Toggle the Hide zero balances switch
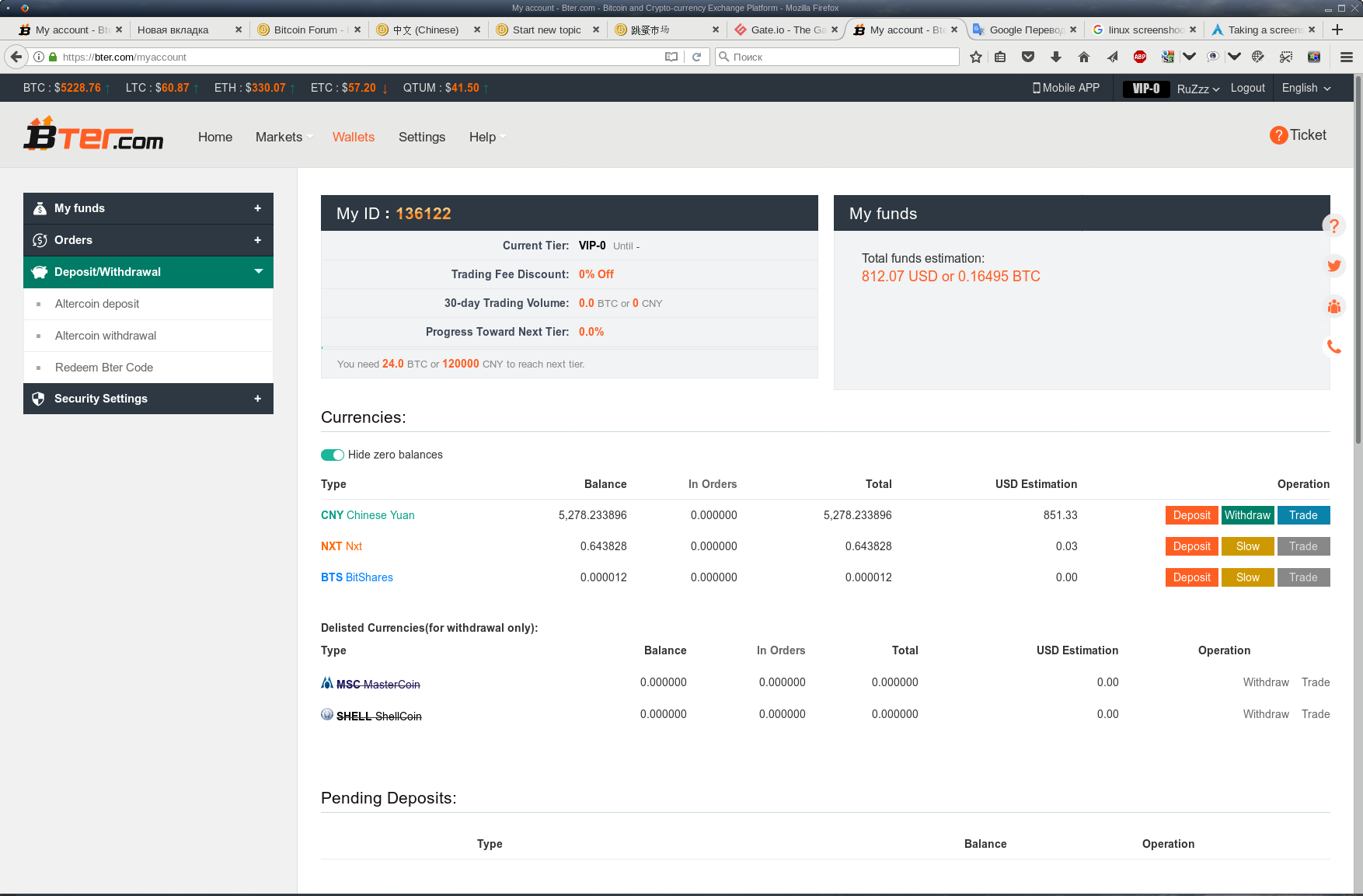 pos(333,455)
